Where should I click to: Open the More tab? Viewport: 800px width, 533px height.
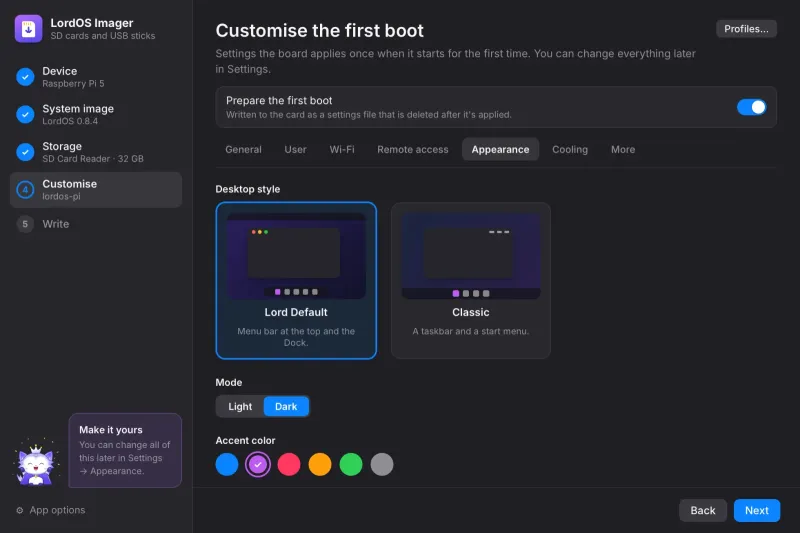point(623,149)
